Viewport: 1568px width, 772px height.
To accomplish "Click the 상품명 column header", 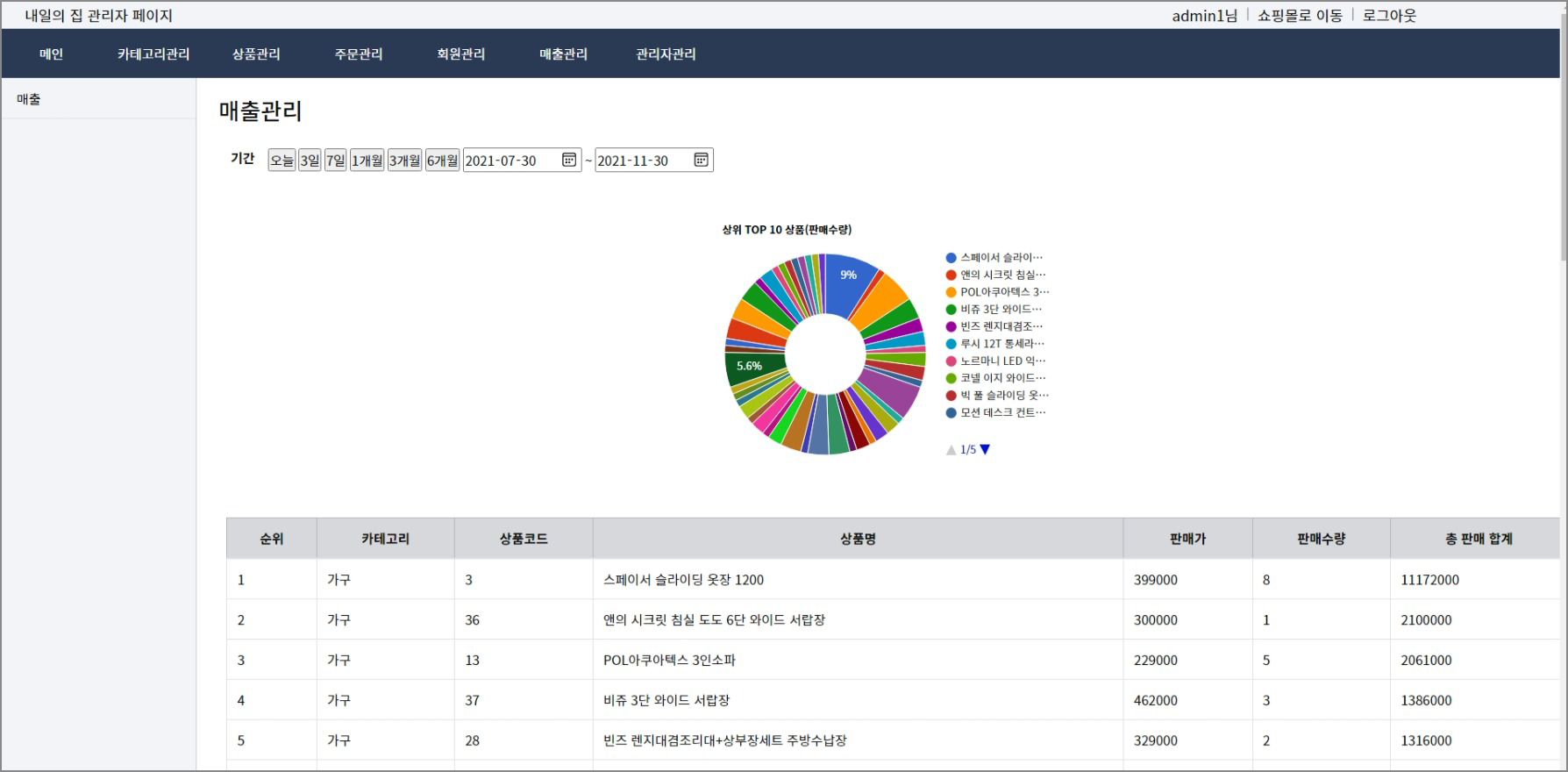I will pos(858,539).
